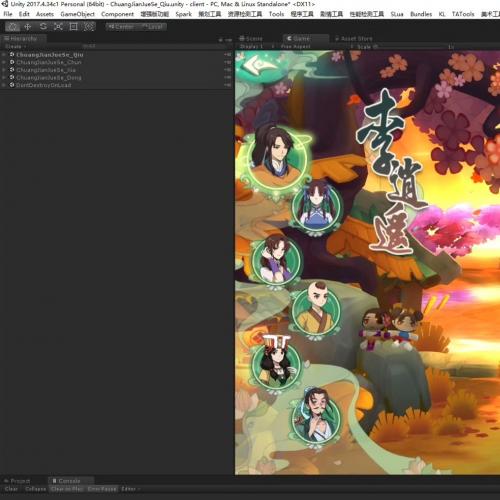Select the bald monk character portrait
Screen dimensions: 500x500
coord(316,311)
